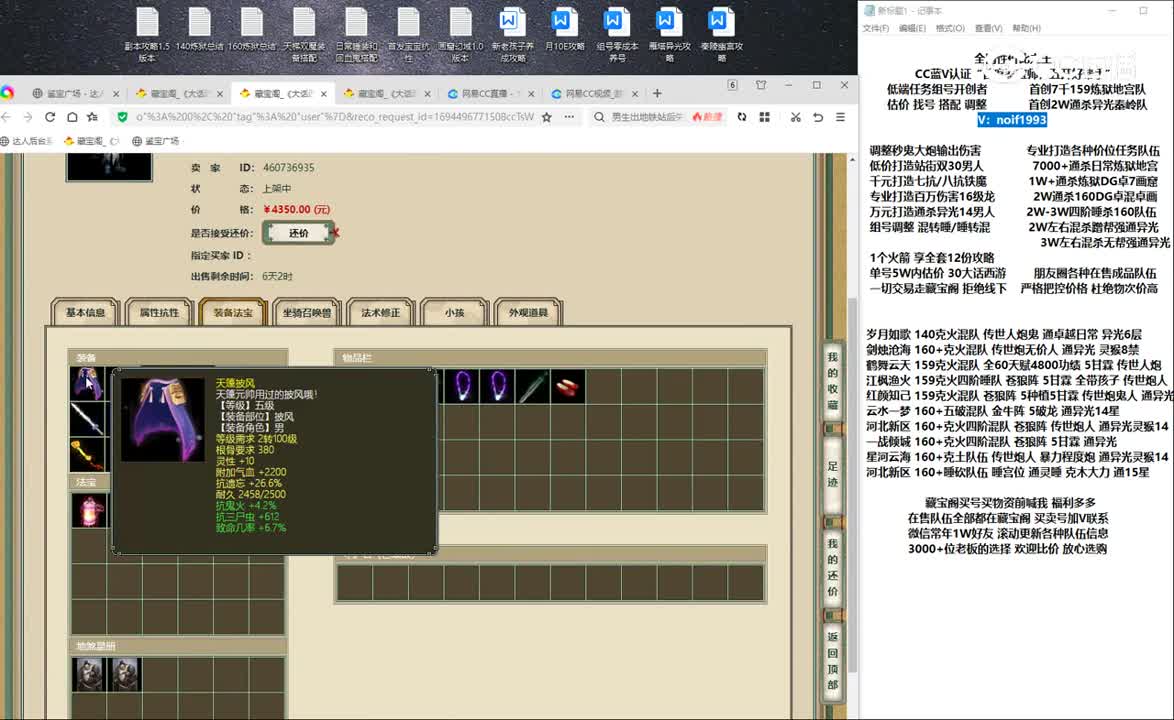Click 足迹 side button

833,475
